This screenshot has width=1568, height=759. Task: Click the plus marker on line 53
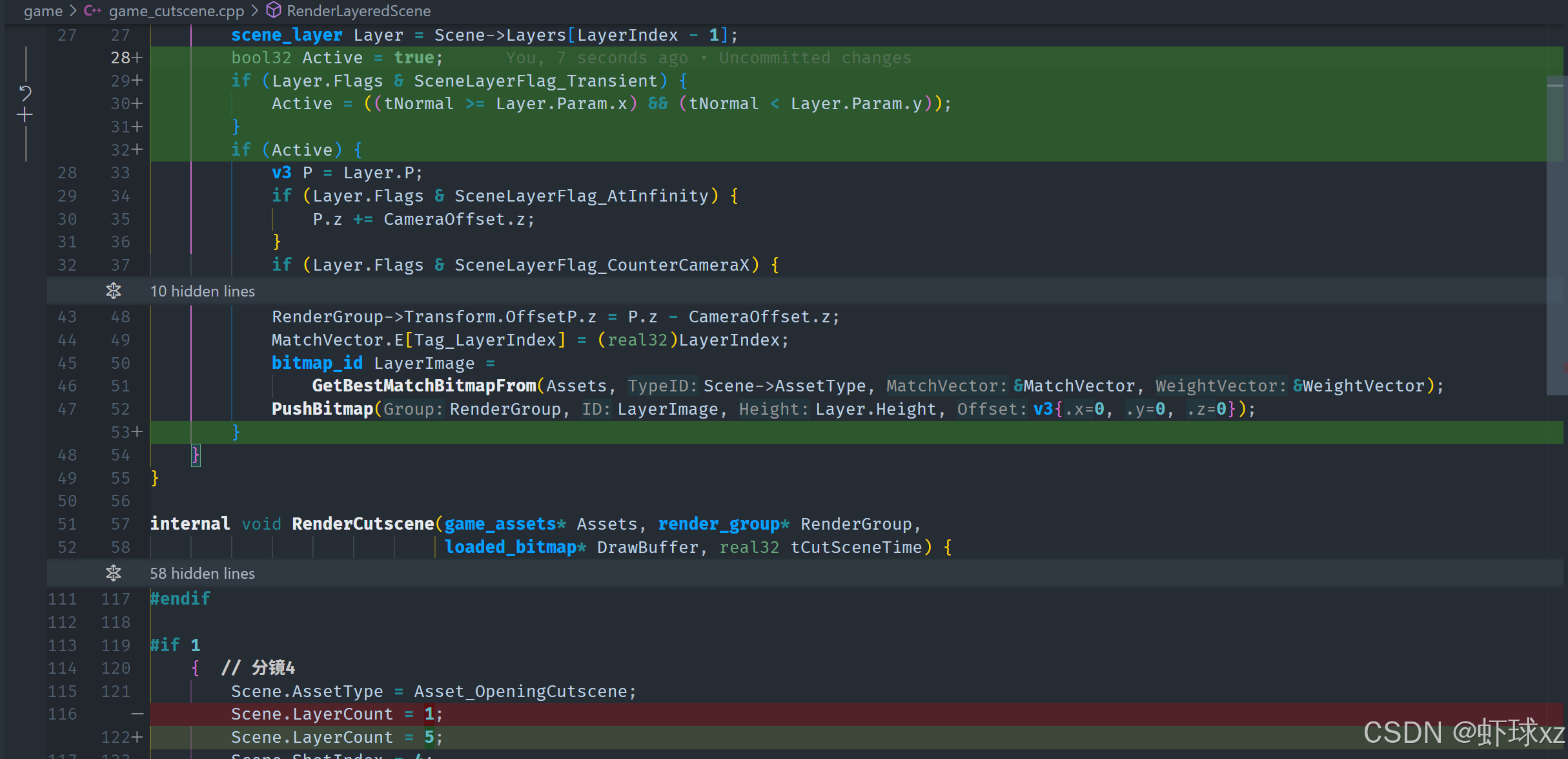(137, 431)
